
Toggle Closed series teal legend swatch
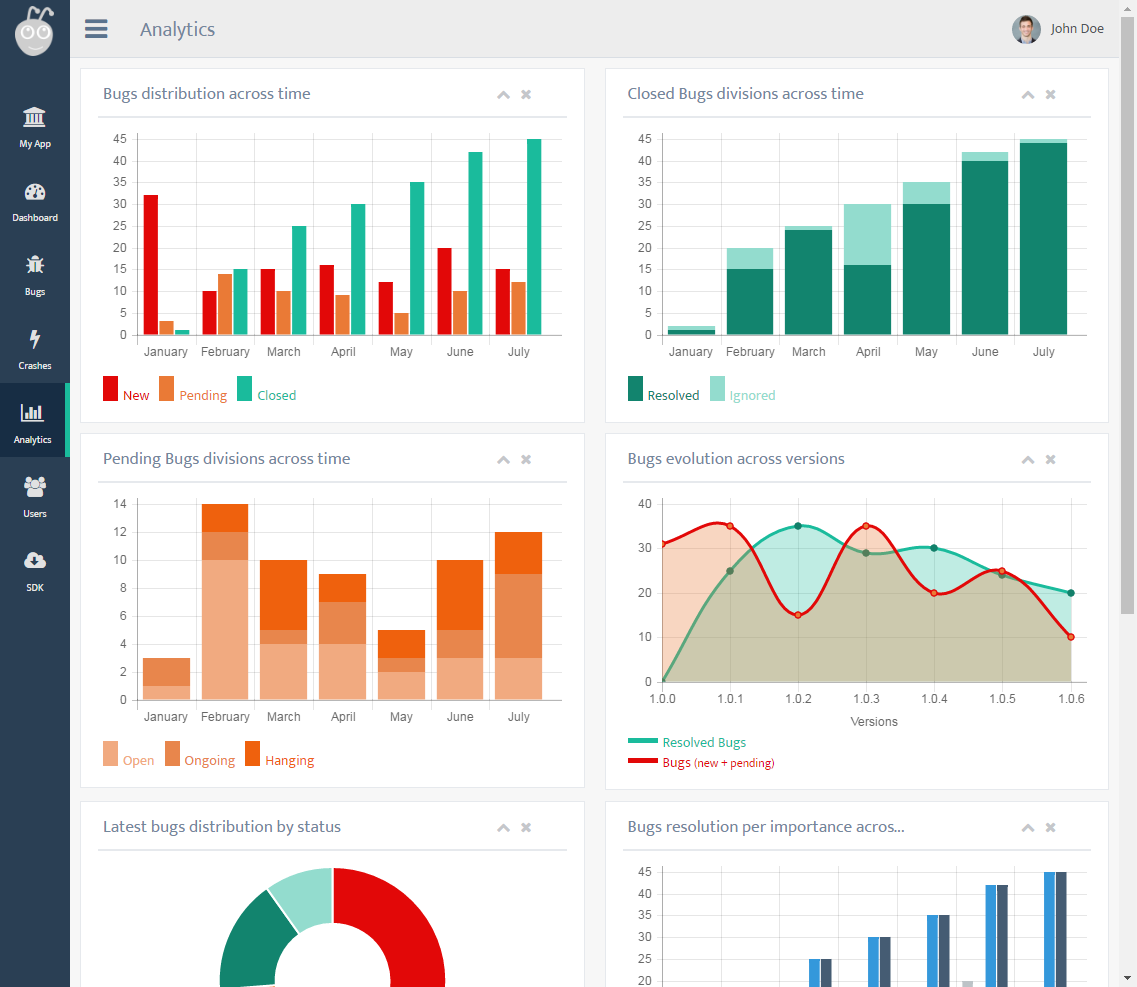244,388
